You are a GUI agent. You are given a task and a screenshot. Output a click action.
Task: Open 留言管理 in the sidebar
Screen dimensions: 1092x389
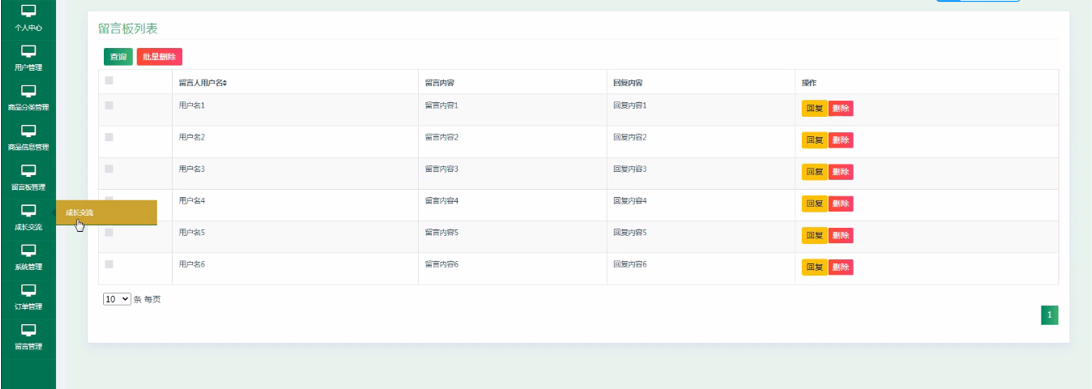[29, 337]
